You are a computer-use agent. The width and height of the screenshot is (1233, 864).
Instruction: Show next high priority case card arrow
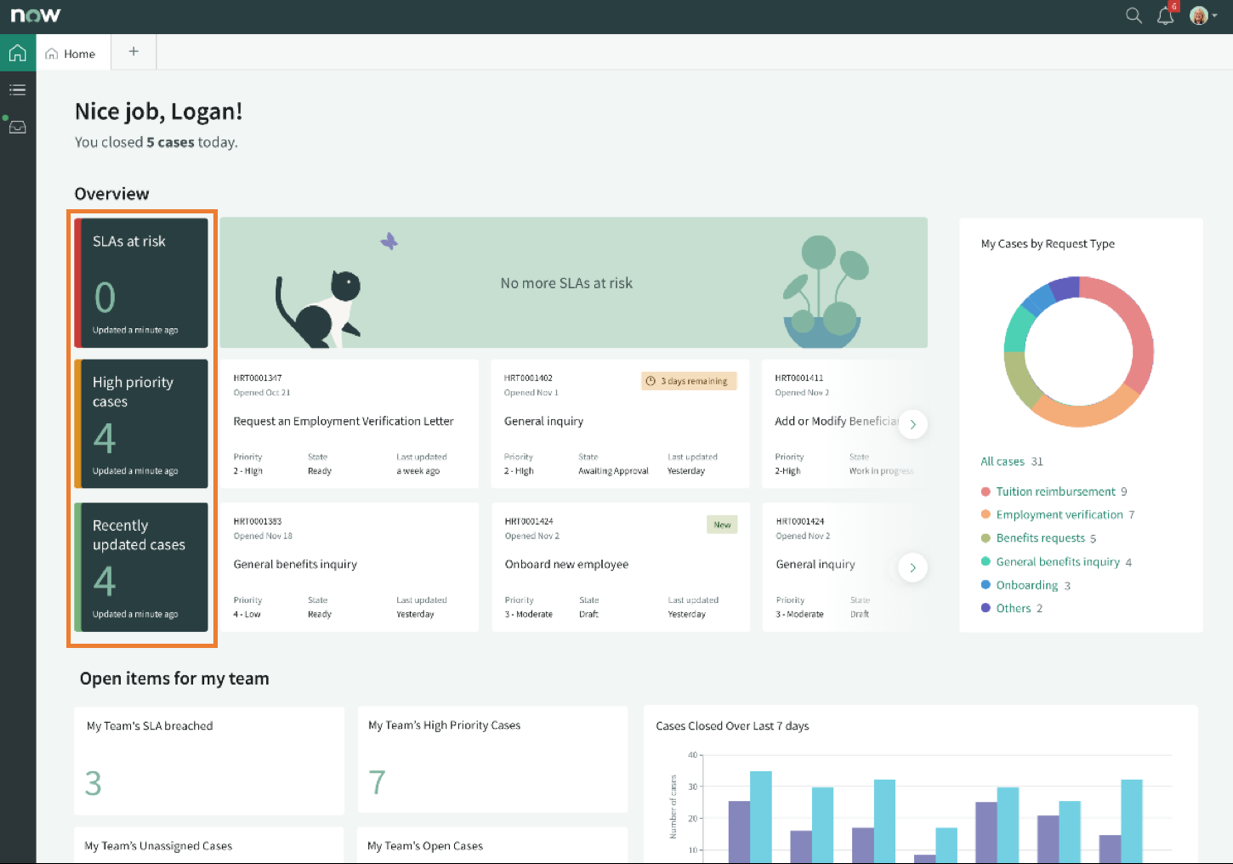coord(912,424)
